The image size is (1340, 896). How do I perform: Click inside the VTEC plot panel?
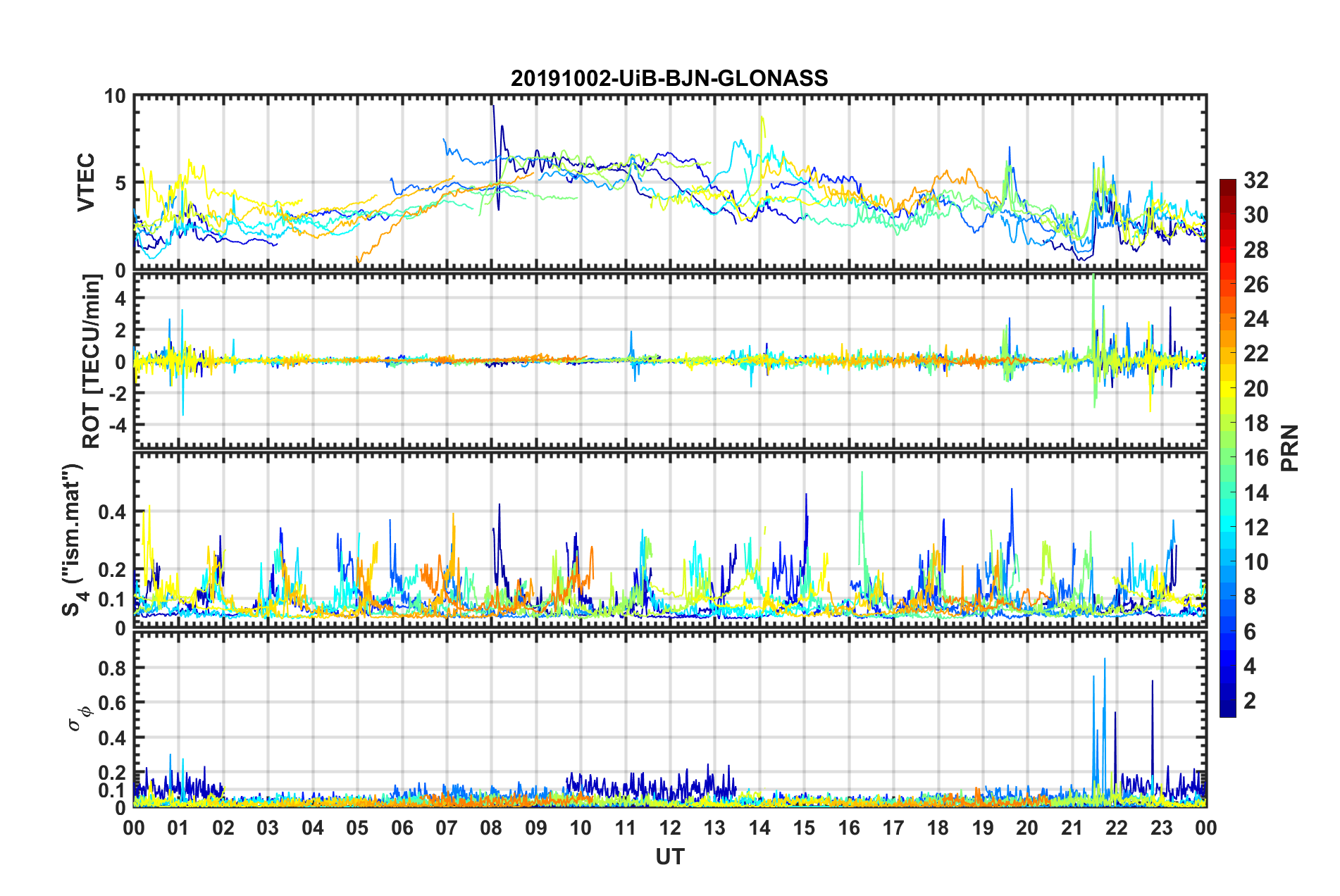[x=670, y=182]
